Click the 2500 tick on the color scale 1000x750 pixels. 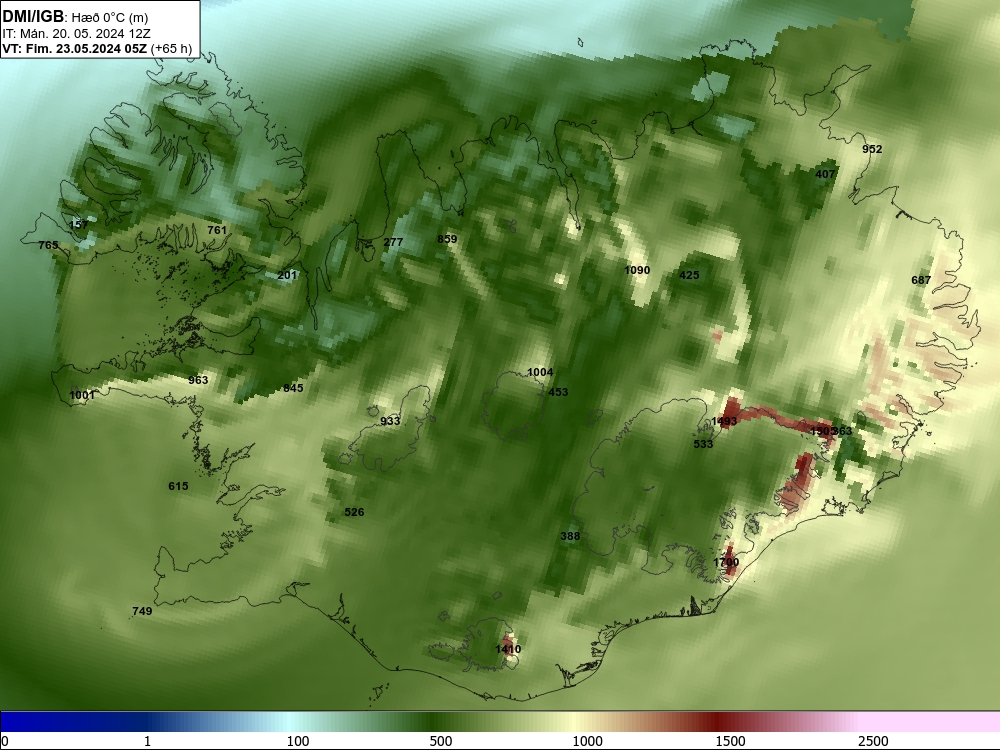click(873, 741)
